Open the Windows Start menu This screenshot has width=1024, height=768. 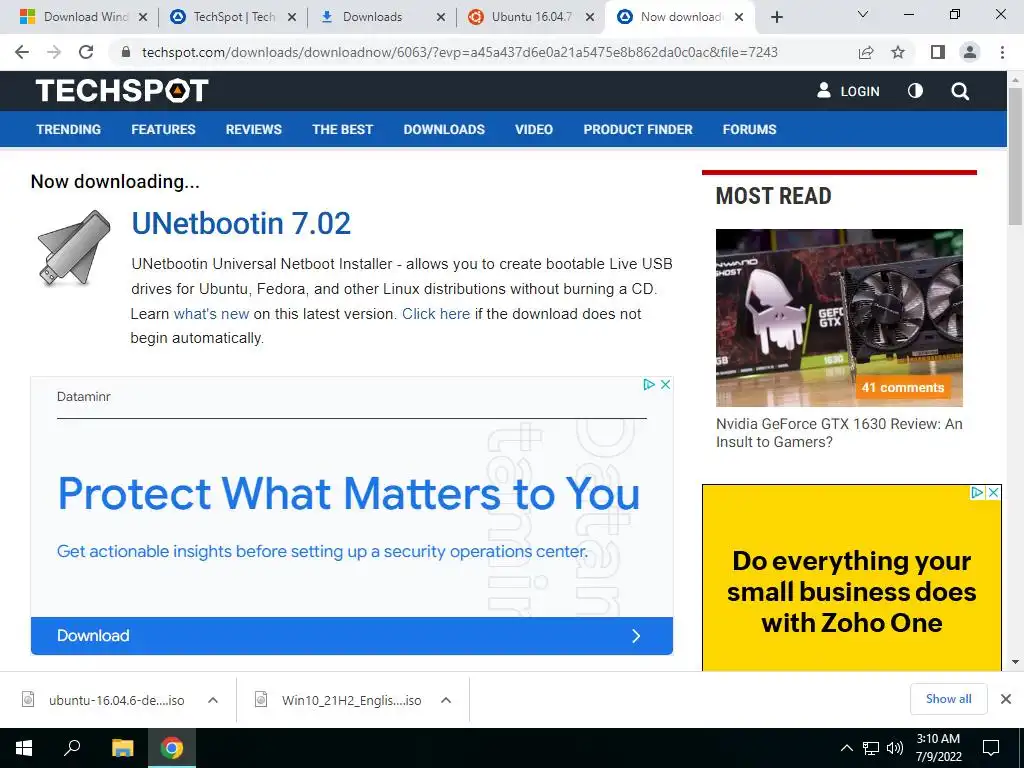point(24,748)
